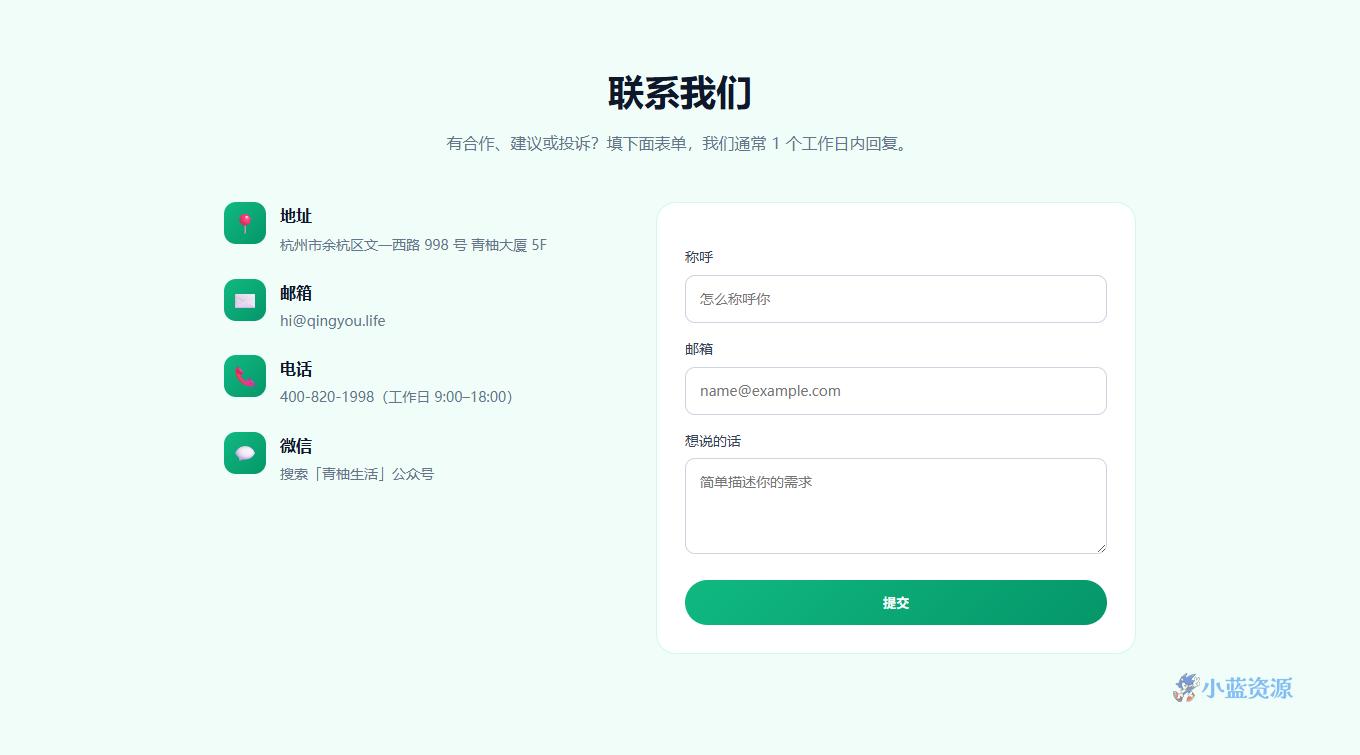Click the address pushpin icon
This screenshot has width=1360, height=755.
[245, 223]
